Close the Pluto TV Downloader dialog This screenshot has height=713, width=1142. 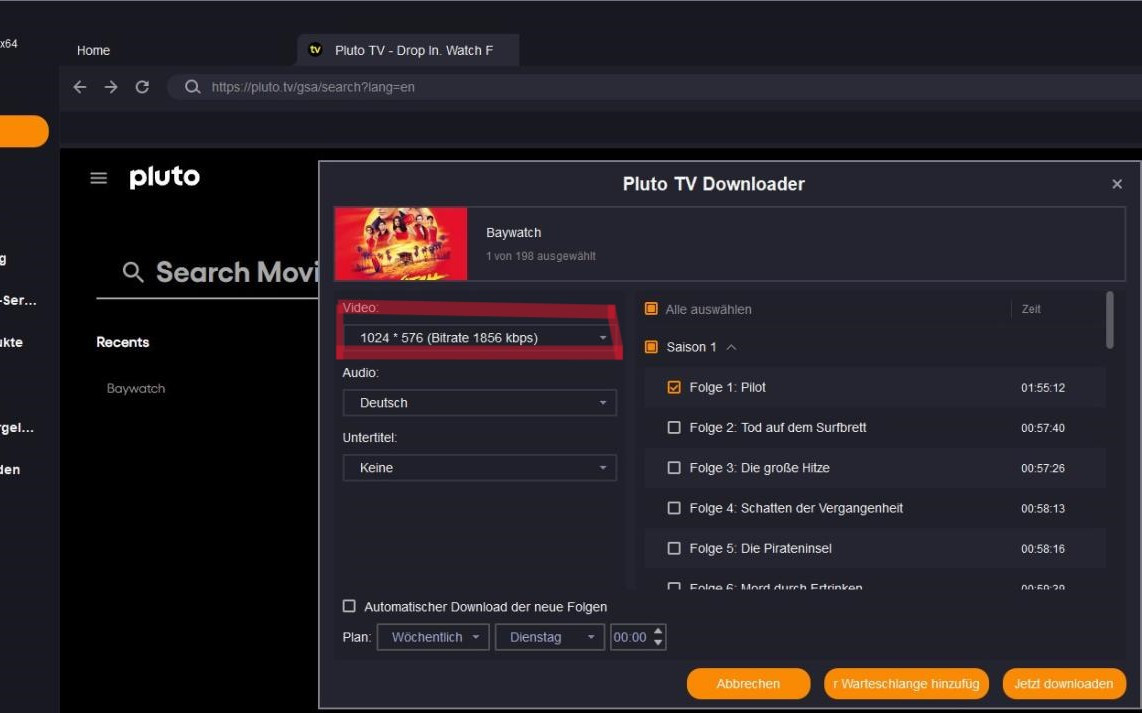tap(1117, 184)
